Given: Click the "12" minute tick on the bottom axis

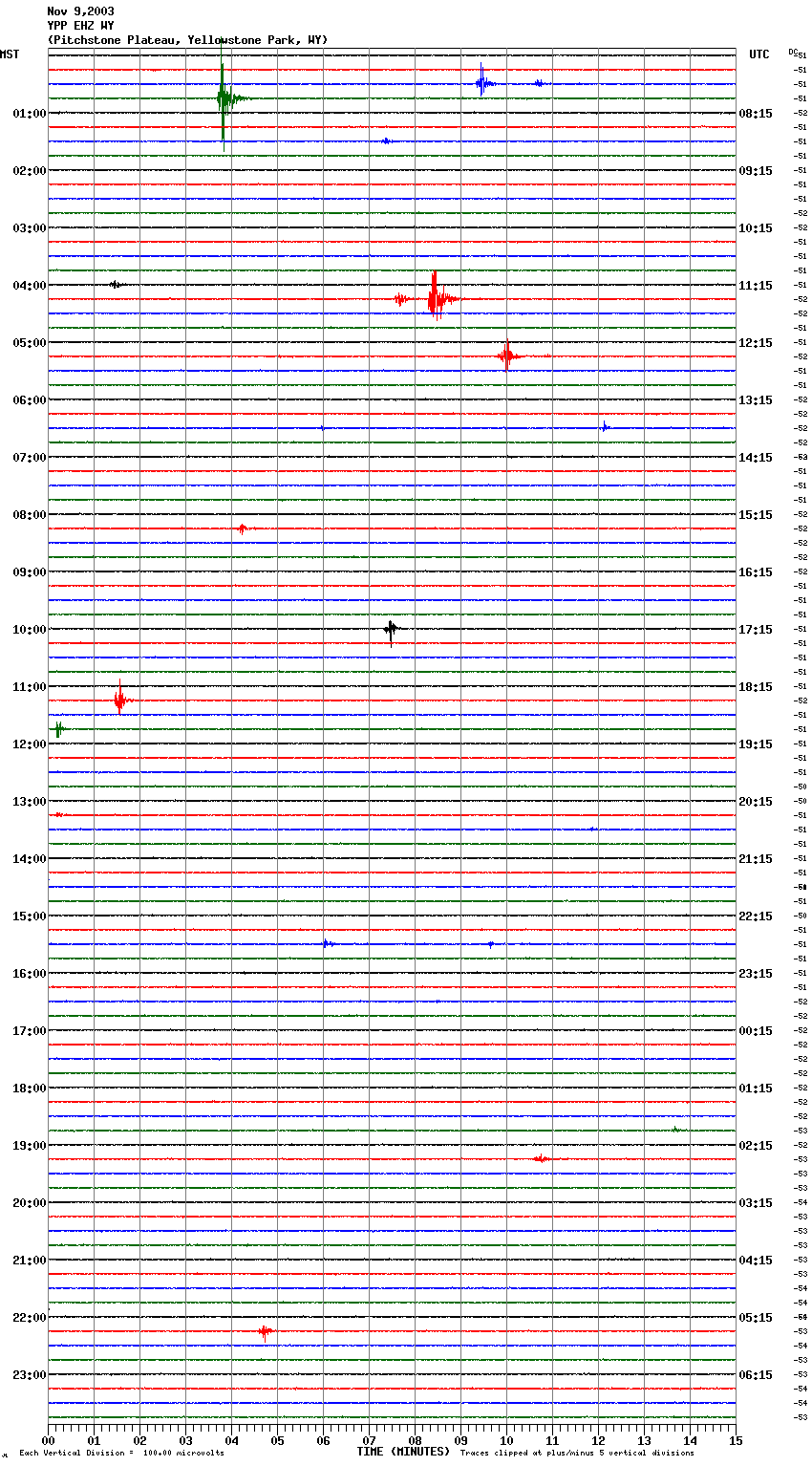Looking at the screenshot, I should pos(598,1439).
